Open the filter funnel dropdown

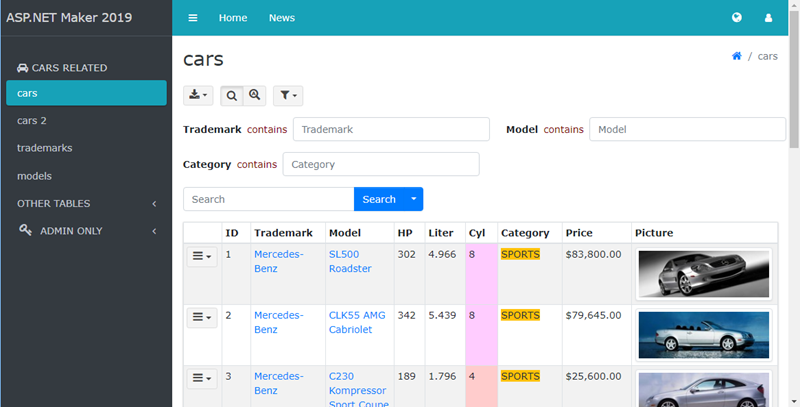[288, 95]
